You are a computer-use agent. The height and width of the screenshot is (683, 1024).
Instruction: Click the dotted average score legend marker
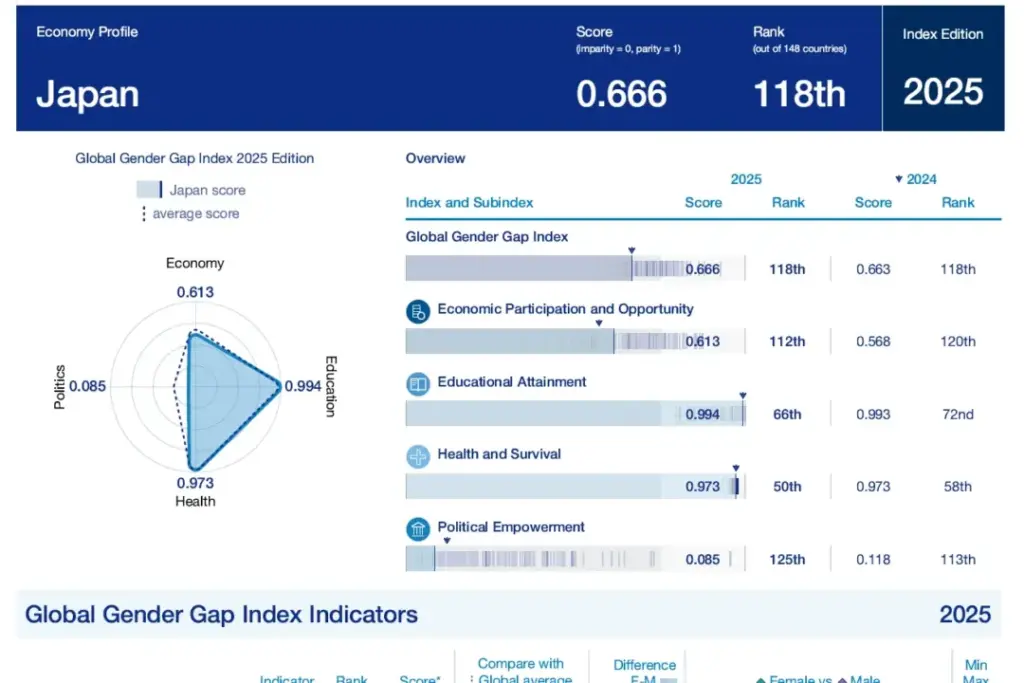click(x=143, y=214)
